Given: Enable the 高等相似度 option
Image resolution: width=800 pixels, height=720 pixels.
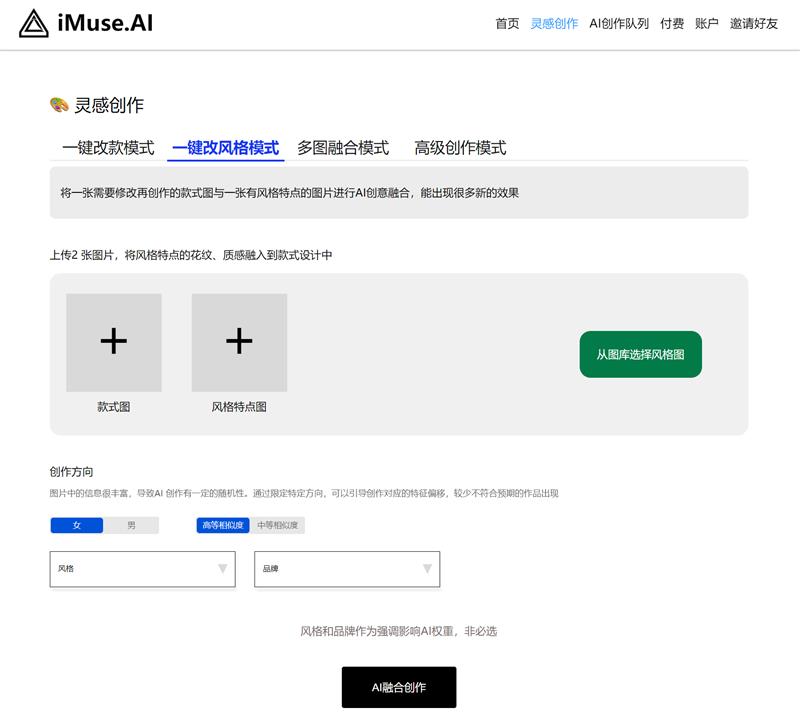Looking at the screenshot, I should click(x=222, y=524).
